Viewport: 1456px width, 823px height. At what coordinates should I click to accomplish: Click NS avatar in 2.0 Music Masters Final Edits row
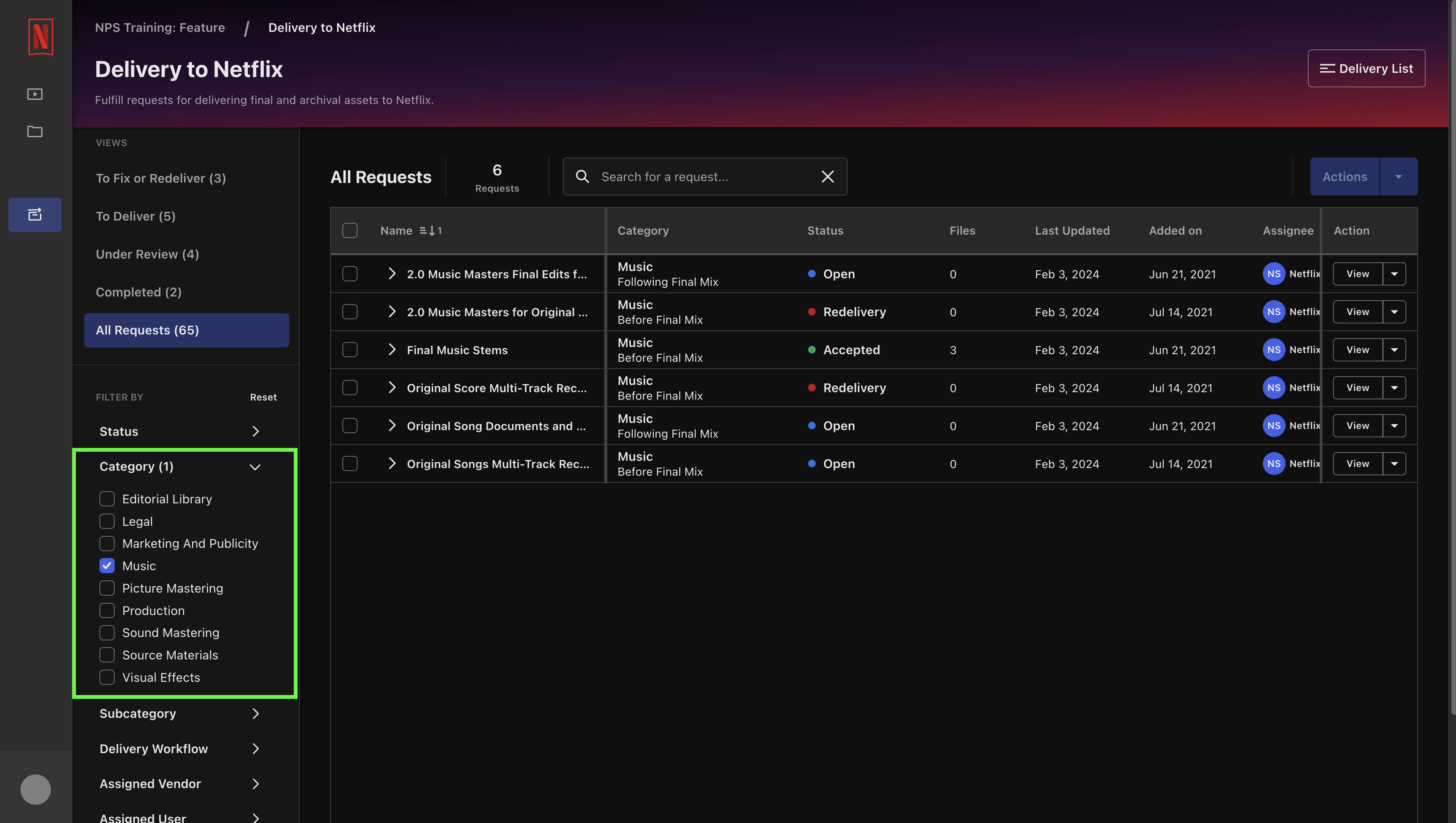(1273, 274)
